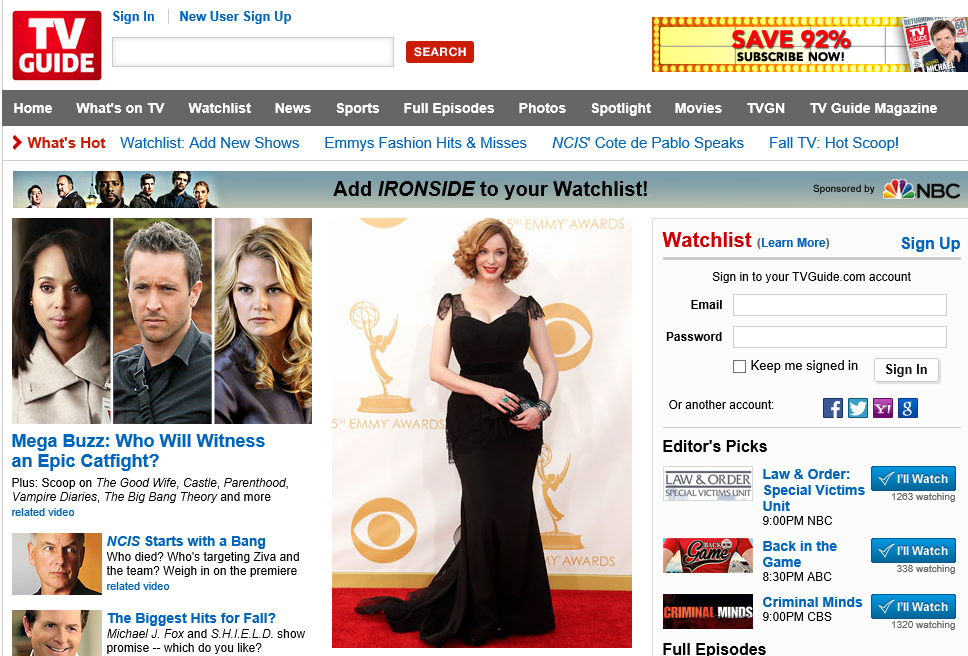Click the New User Sign Up link
The height and width of the screenshot is (656, 968).
235,16
